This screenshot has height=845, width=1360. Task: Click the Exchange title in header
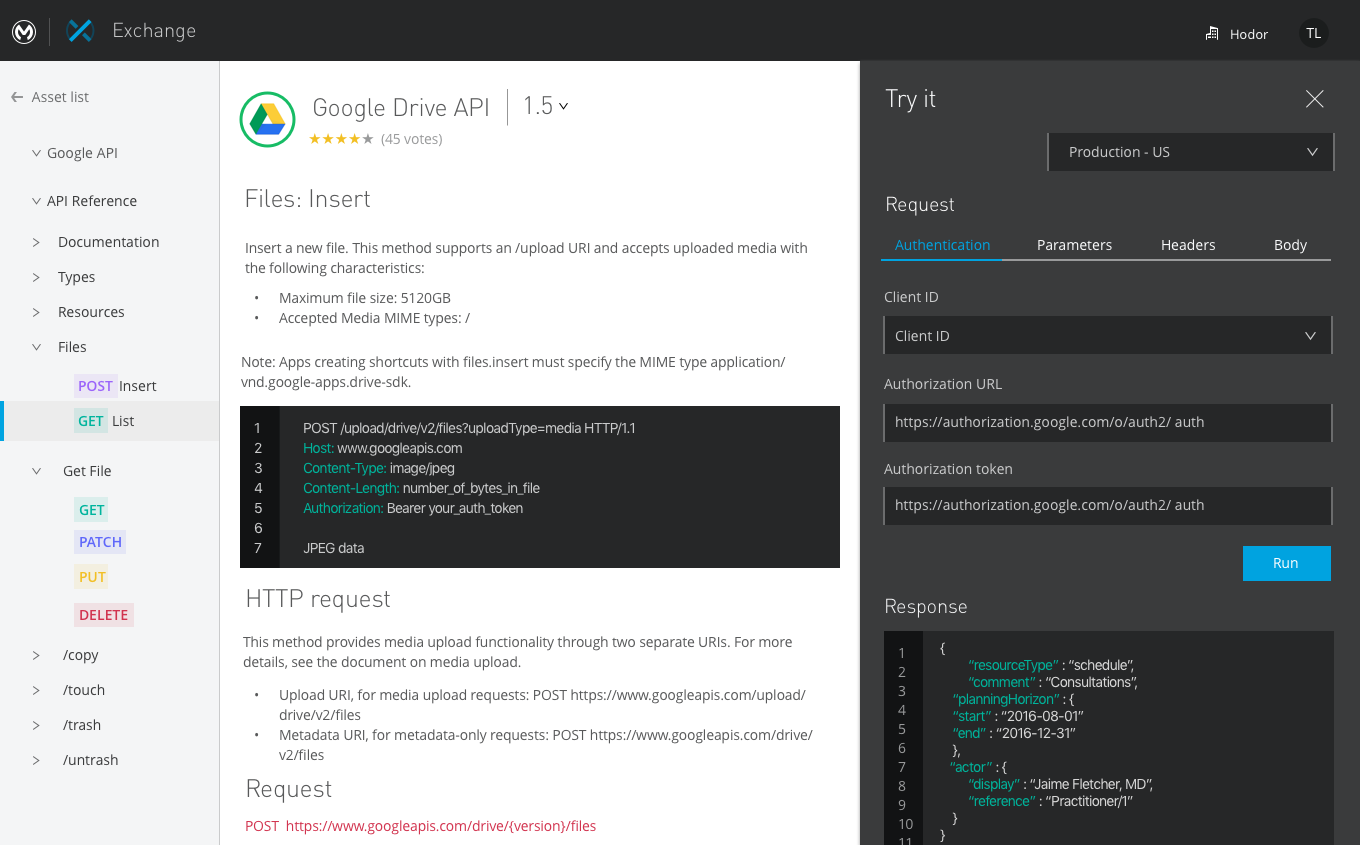point(154,31)
